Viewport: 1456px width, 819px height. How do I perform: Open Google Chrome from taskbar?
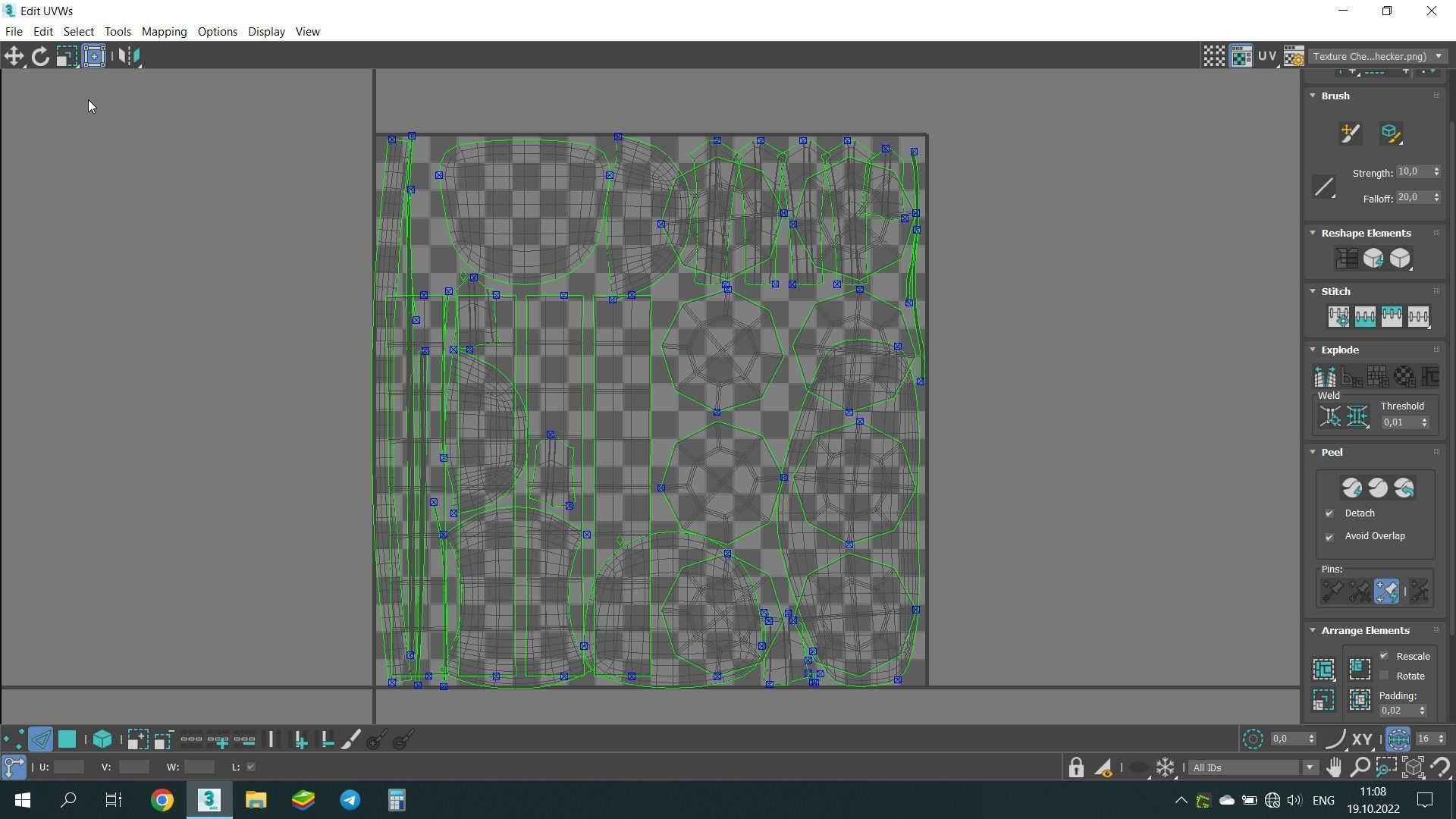point(162,800)
